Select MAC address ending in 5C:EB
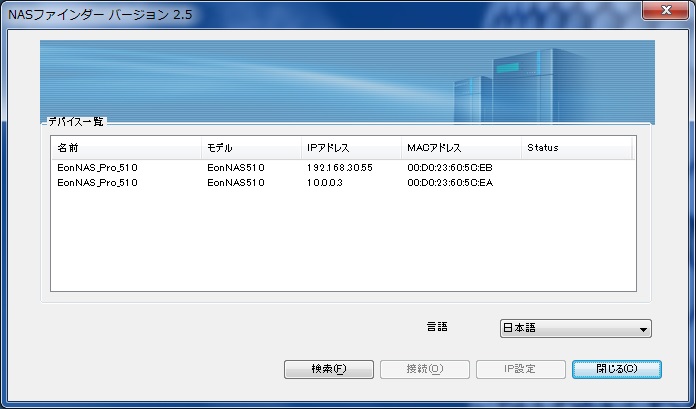Image resolution: width=696 pixels, height=409 pixels. click(450, 168)
